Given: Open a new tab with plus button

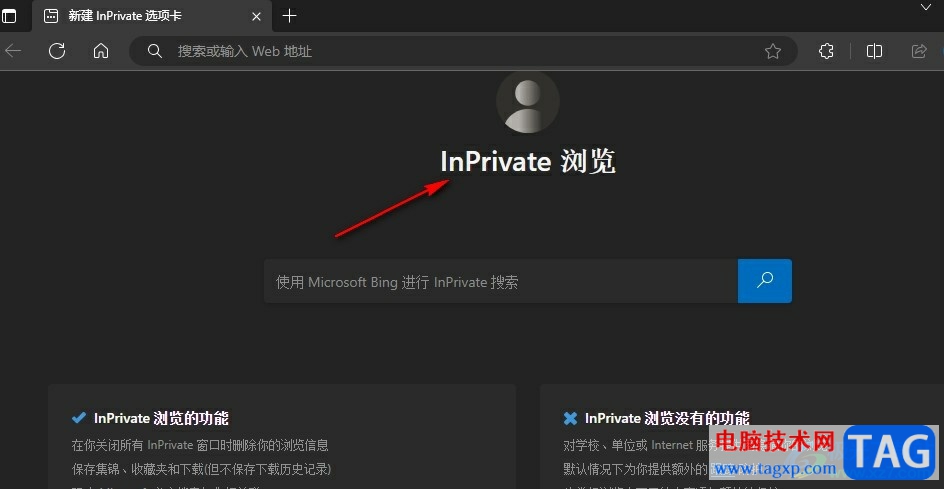Looking at the screenshot, I should 290,16.
